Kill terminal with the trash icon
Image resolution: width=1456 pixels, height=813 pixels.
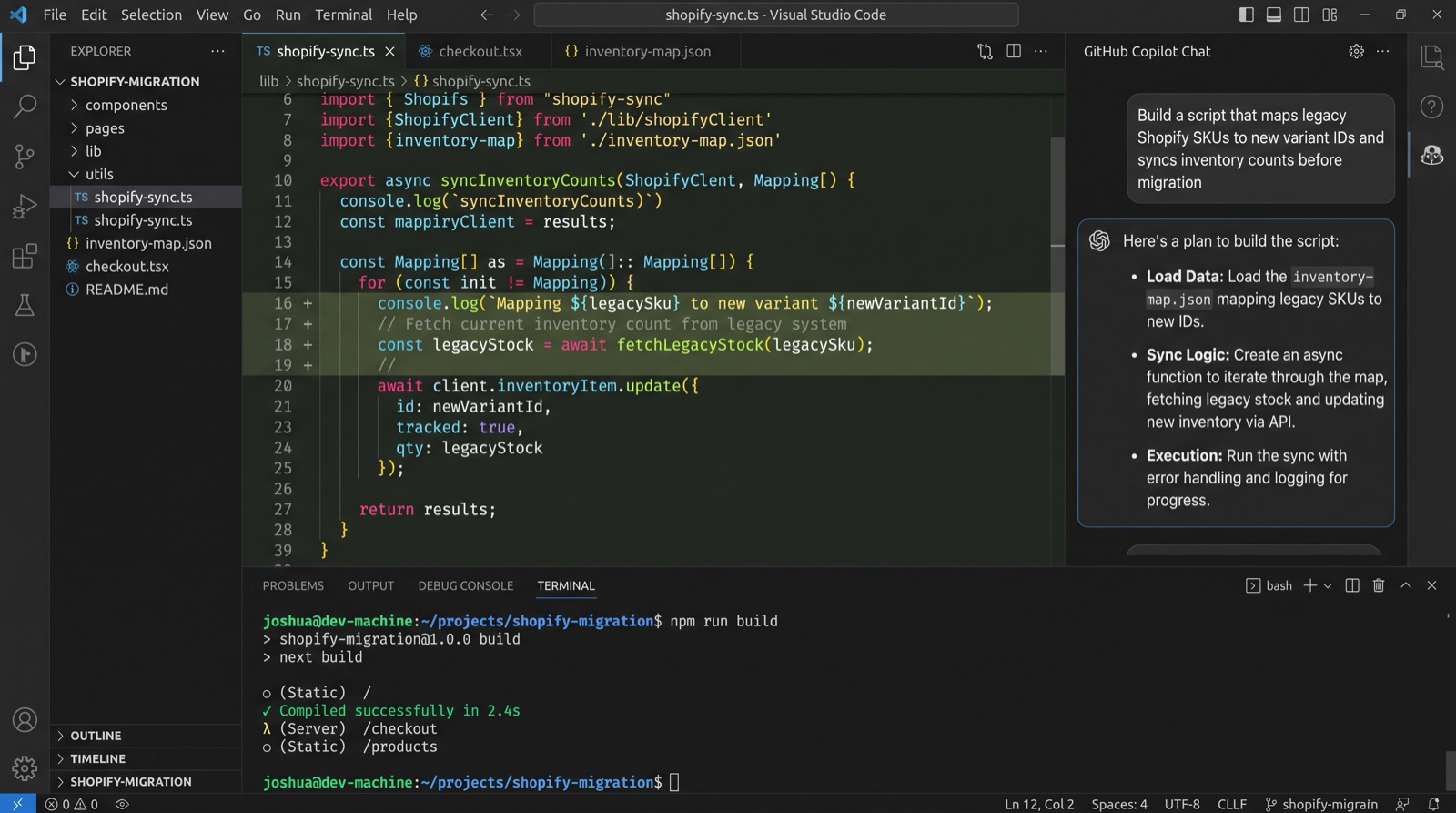pos(1379,585)
